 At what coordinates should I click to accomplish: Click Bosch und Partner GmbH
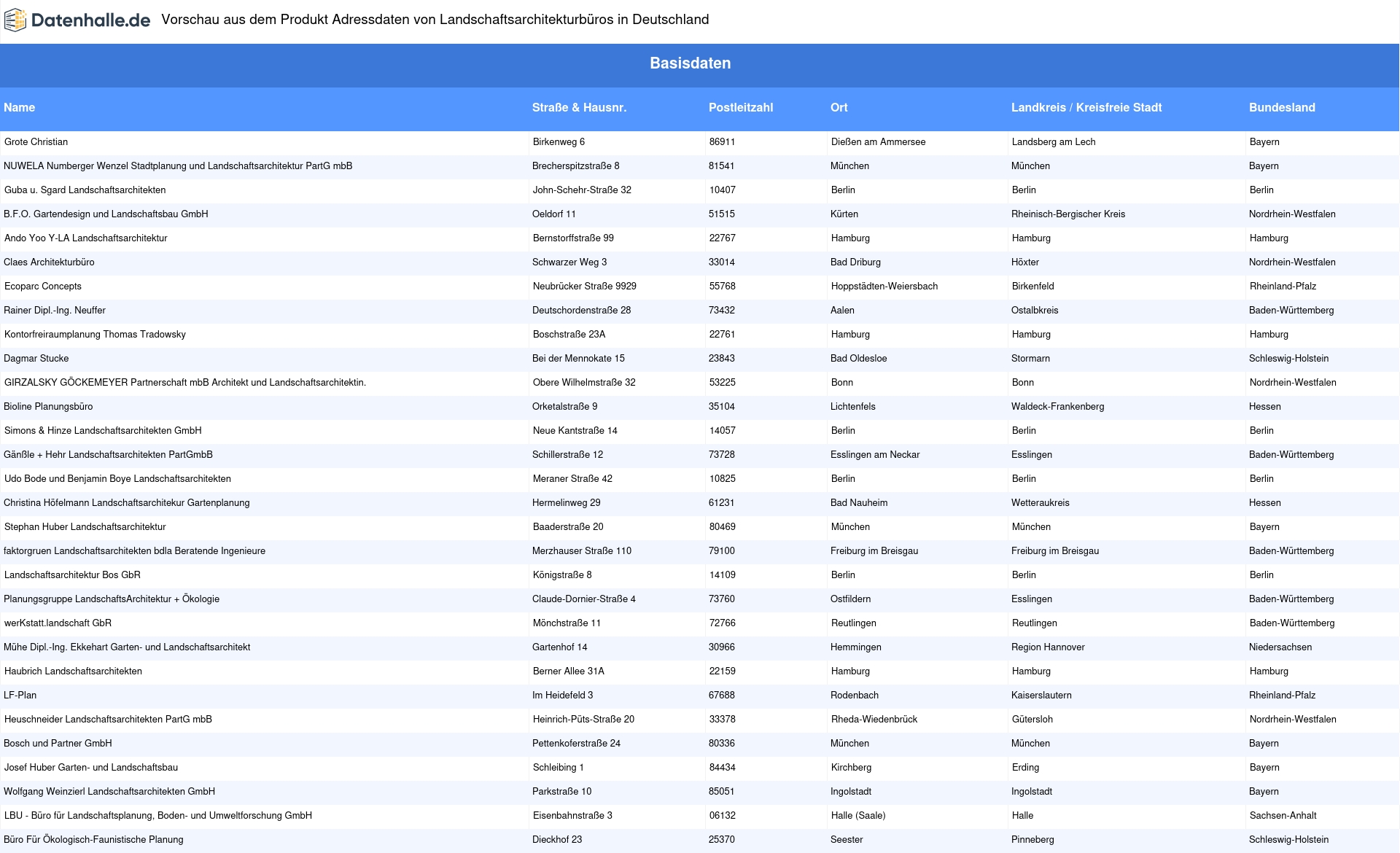(58, 744)
